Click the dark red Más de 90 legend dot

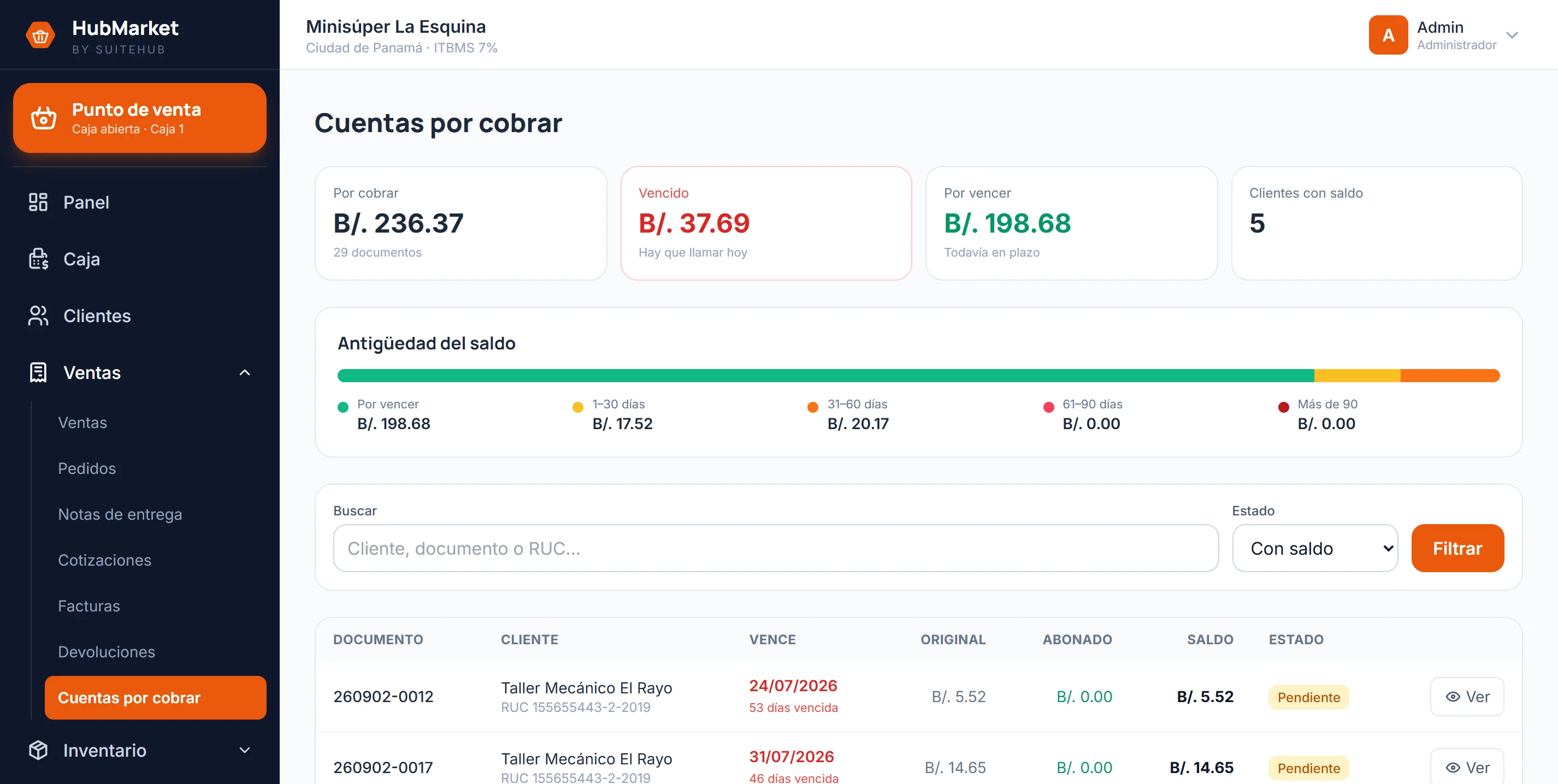coord(1283,407)
